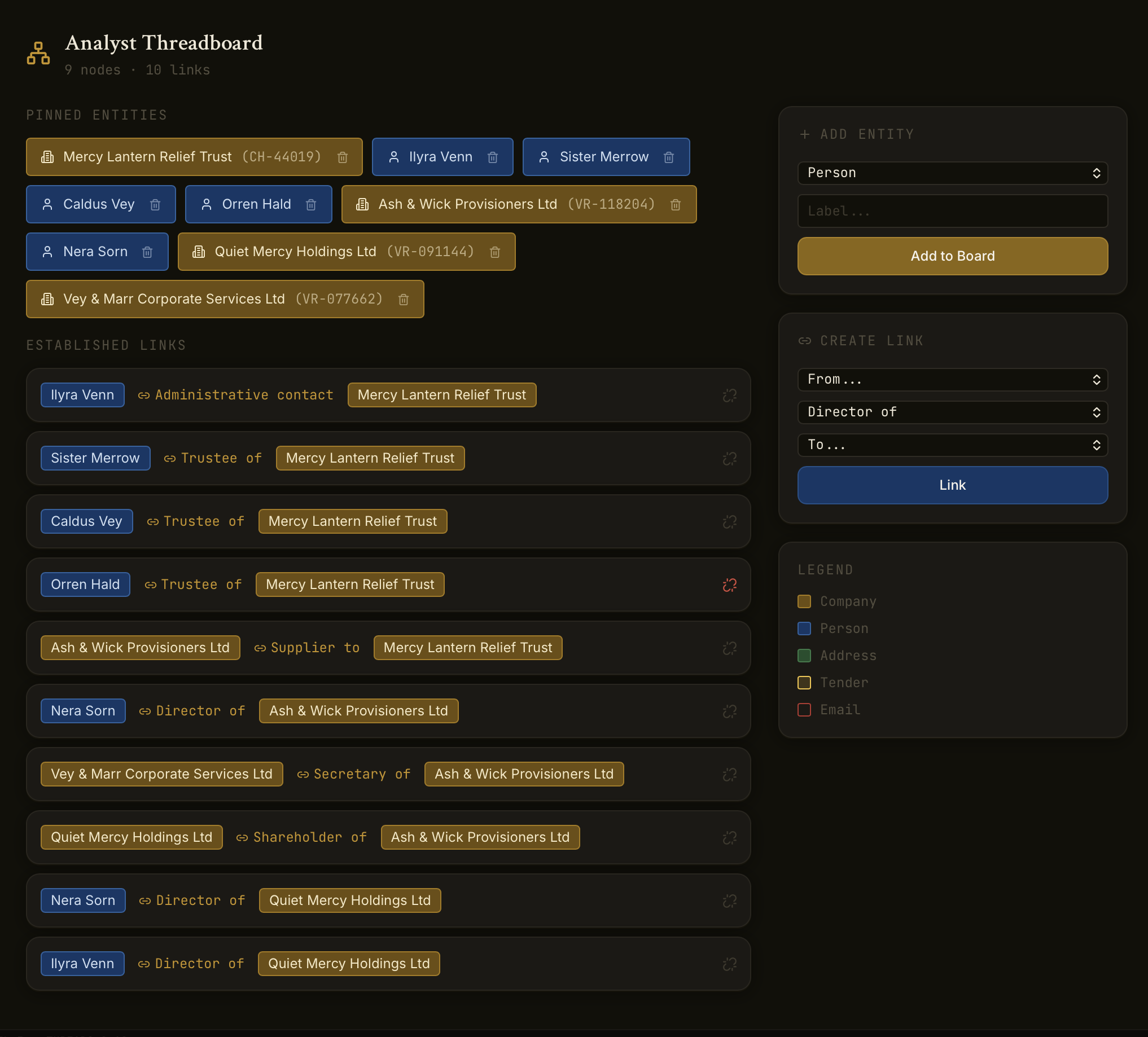Open the From... entity dropdown
The height and width of the screenshot is (1037, 1148).
[952, 380]
